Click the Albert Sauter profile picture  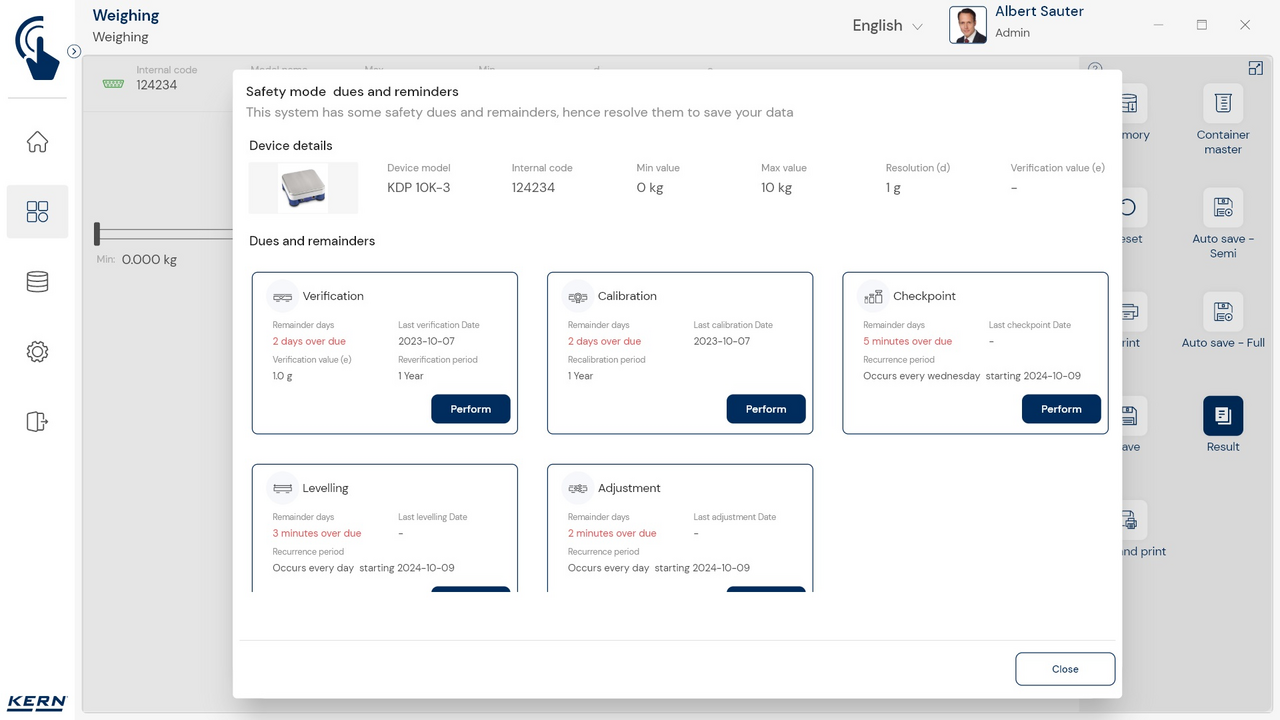click(967, 26)
